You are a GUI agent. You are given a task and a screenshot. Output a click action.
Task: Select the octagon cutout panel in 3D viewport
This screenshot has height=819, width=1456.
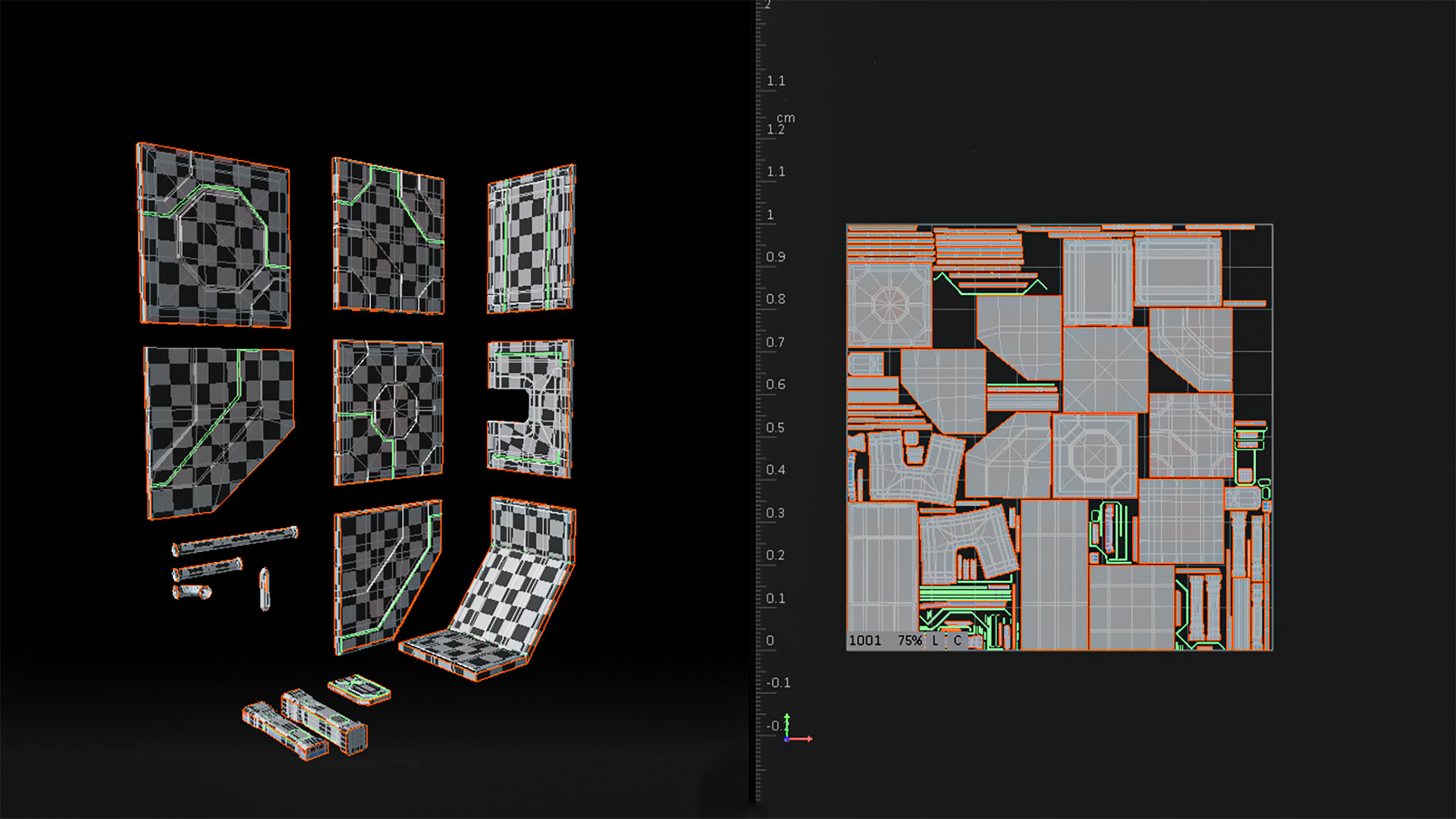tap(214, 235)
